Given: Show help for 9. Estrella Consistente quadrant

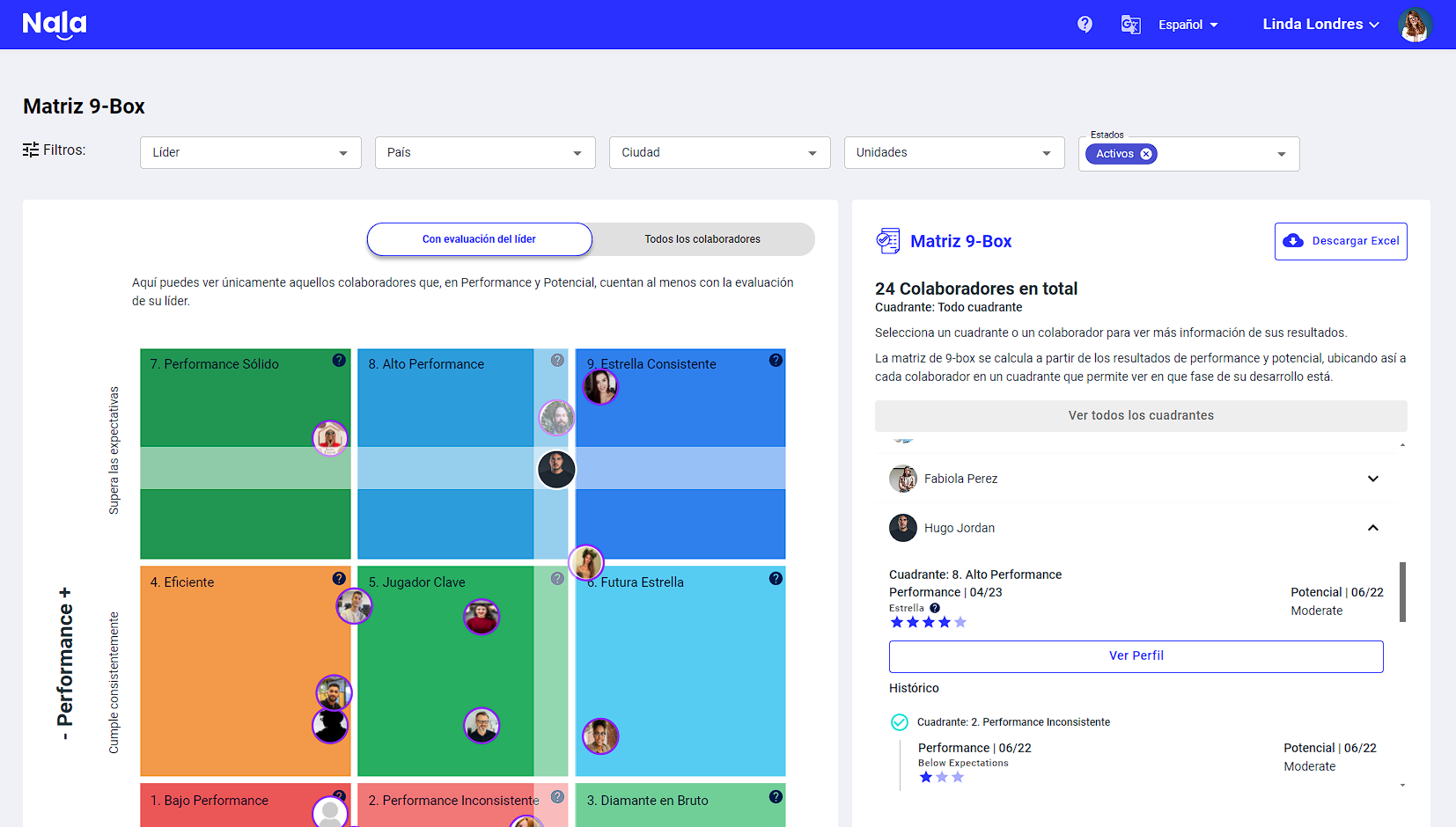Looking at the screenshot, I should (776, 360).
